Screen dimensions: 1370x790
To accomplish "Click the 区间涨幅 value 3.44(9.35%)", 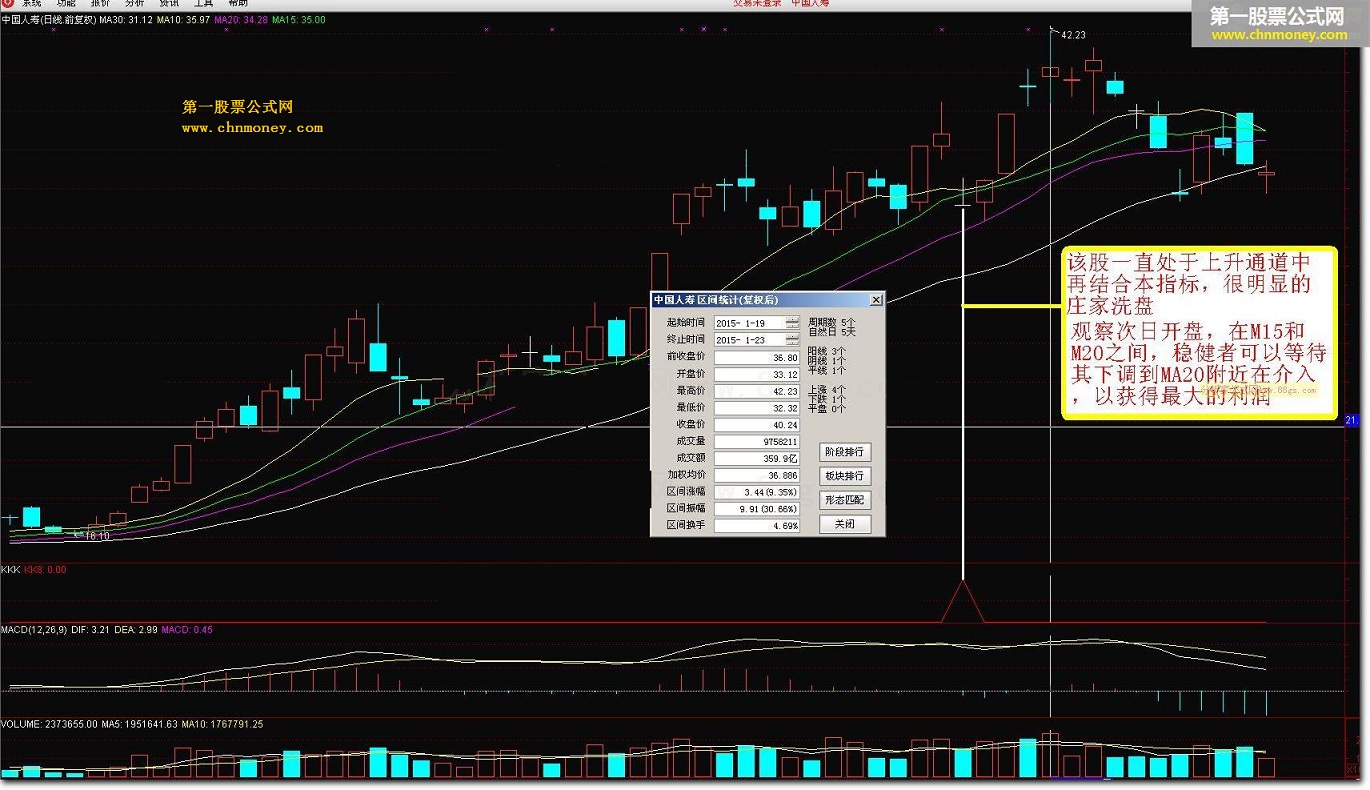I will 757,492.
